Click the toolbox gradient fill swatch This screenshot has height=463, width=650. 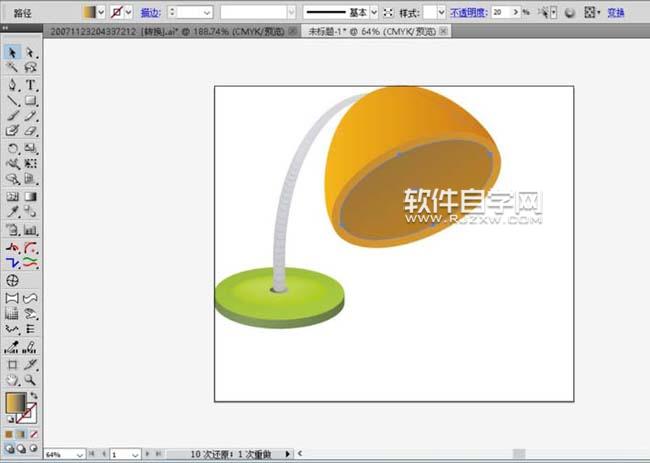[16, 403]
